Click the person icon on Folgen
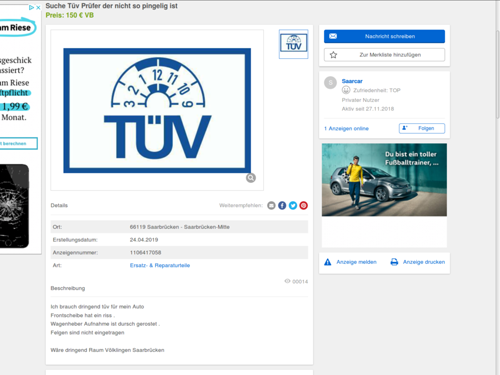 [x=405, y=128]
